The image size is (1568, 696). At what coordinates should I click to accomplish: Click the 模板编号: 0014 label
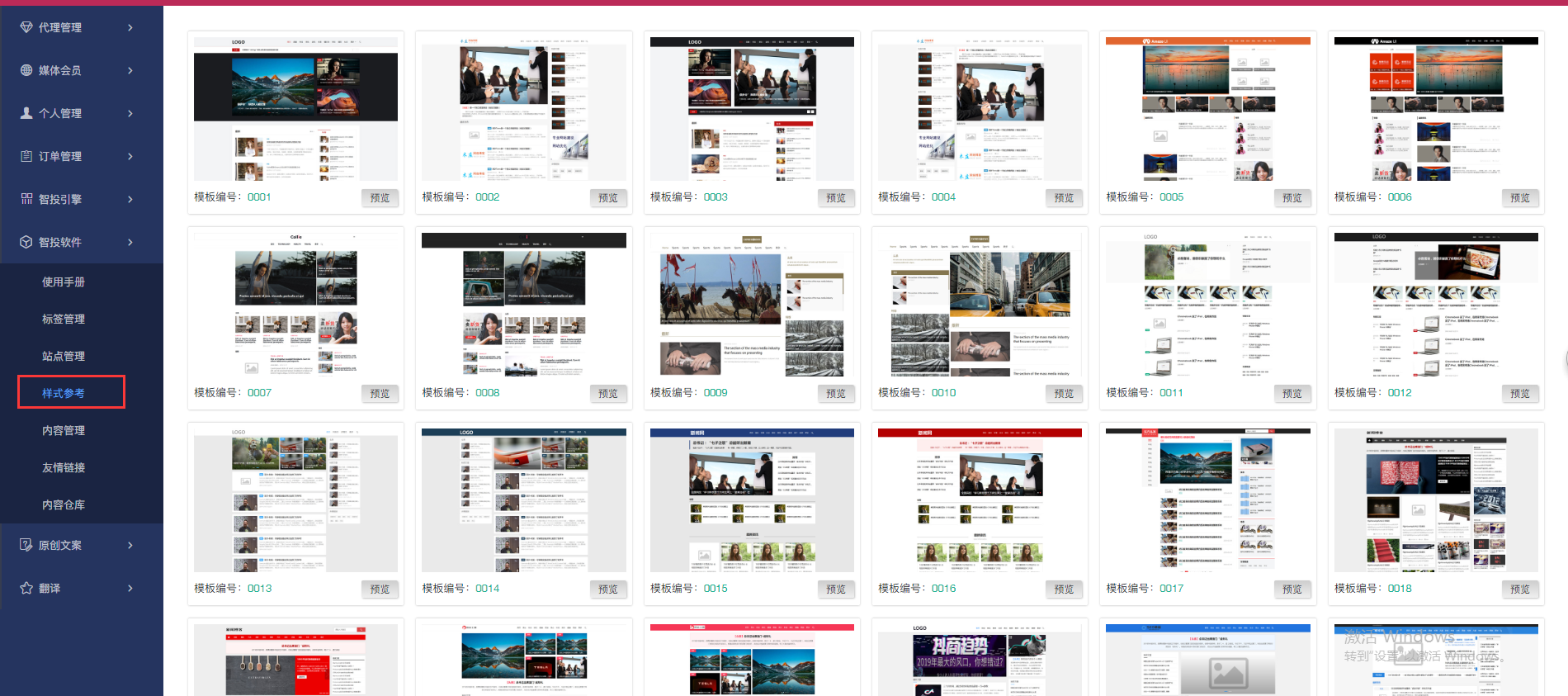coord(460,589)
